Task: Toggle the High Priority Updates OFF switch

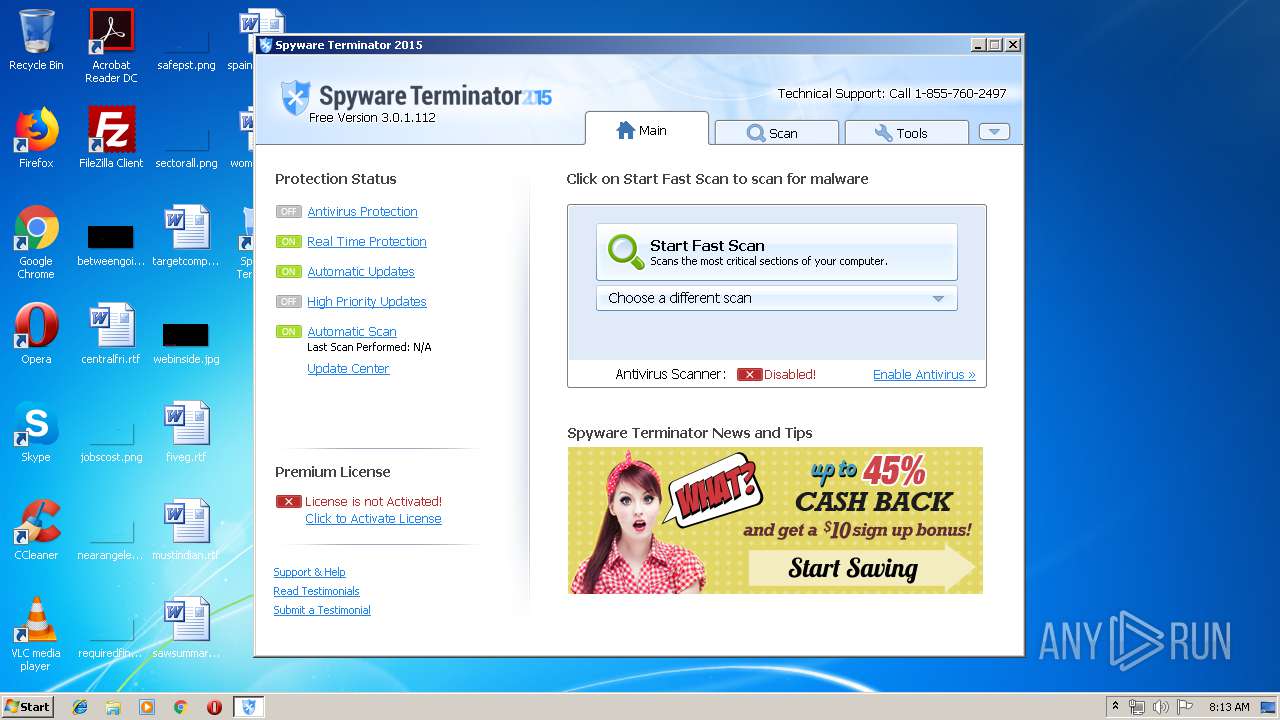Action: click(x=289, y=301)
